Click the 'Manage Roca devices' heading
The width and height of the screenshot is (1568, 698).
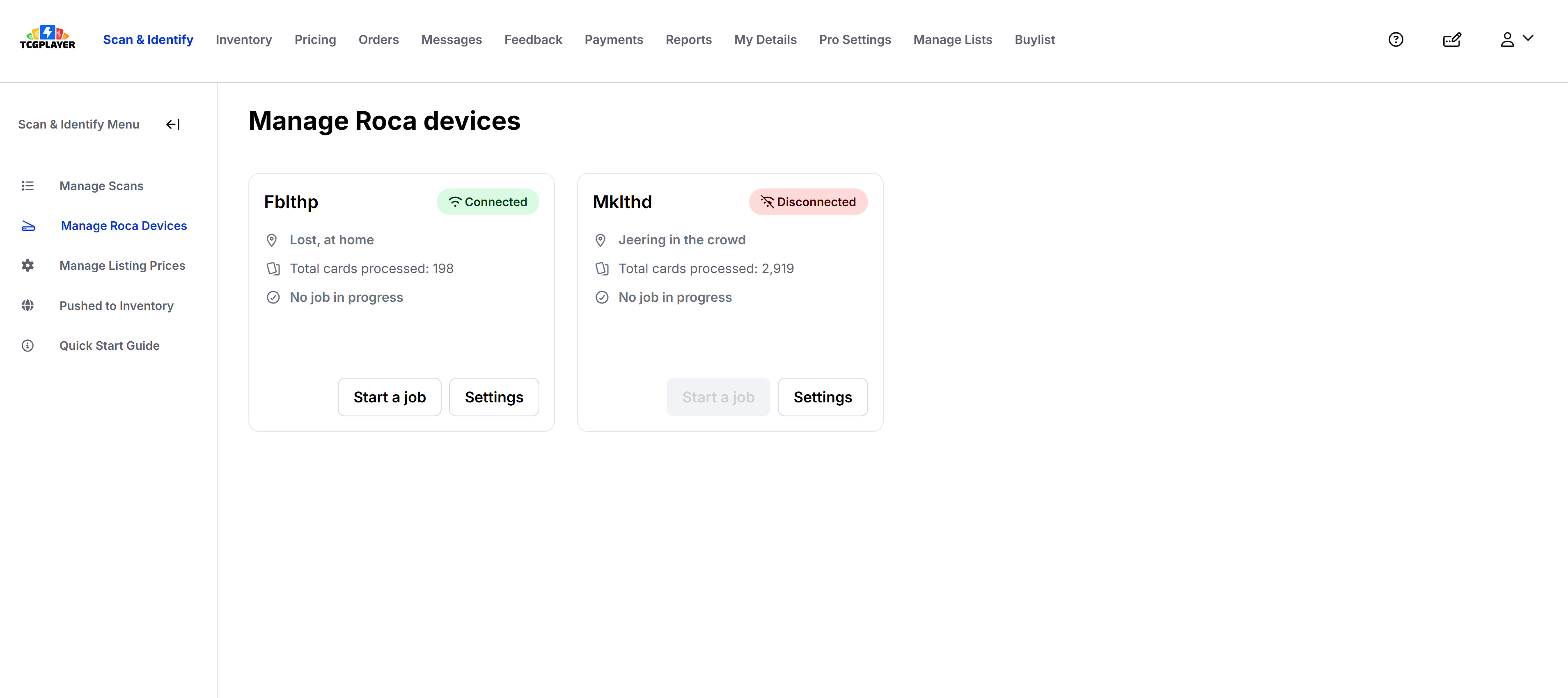pos(385,121)
